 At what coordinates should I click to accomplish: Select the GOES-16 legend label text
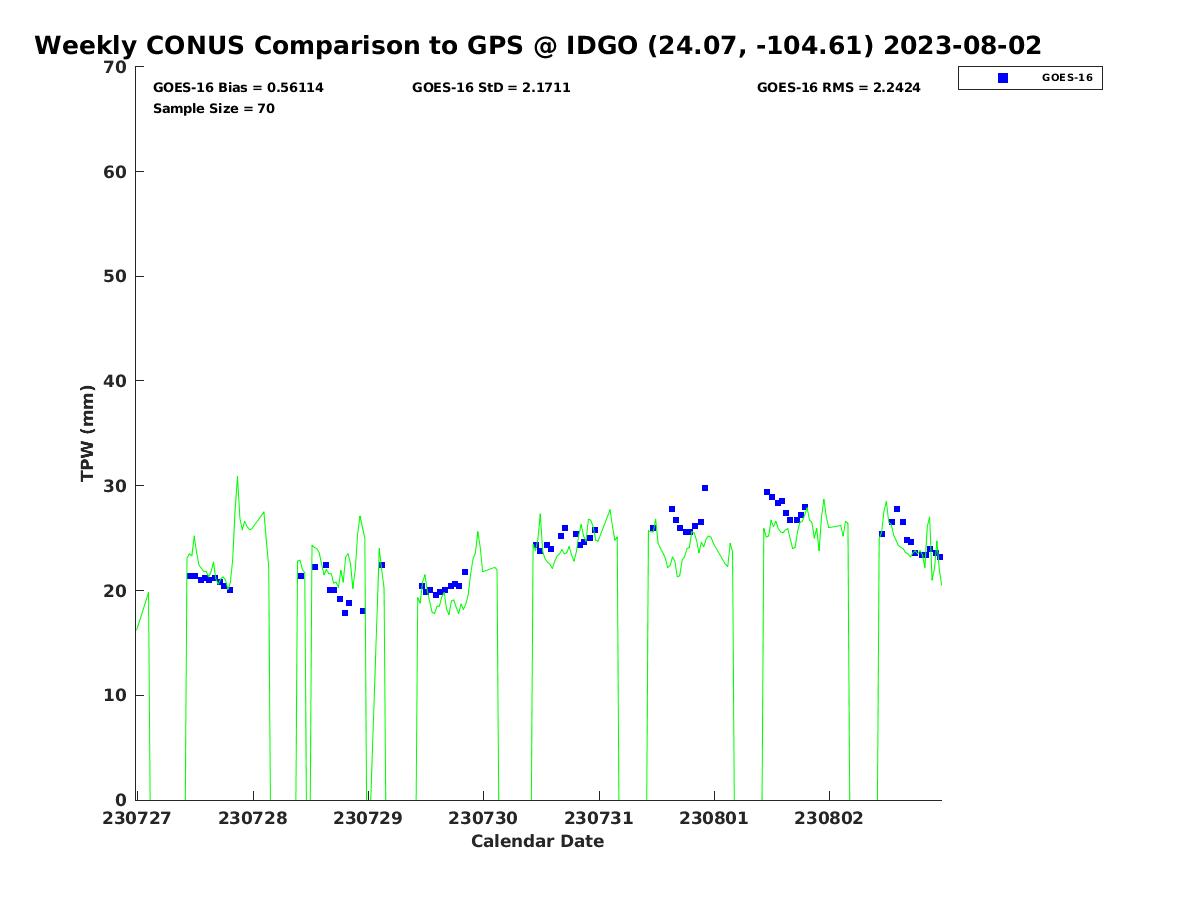[1067, 78]
